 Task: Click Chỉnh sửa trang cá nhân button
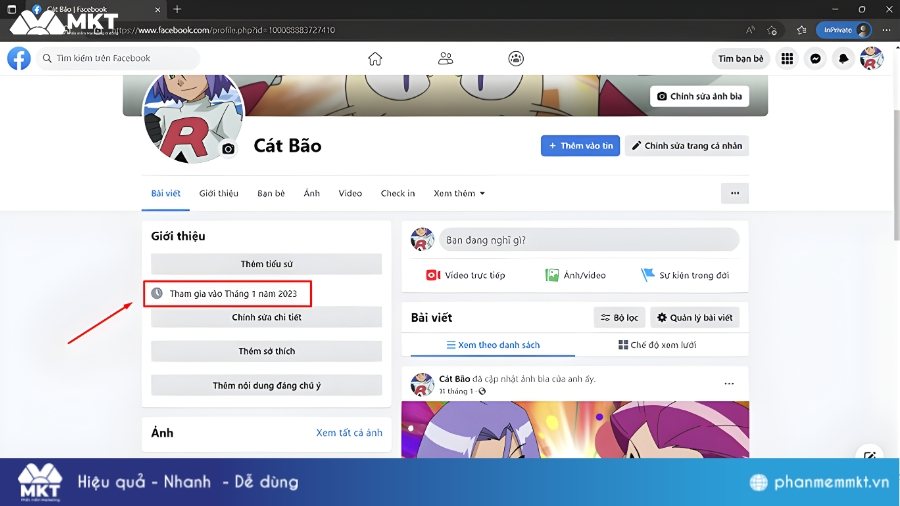tap(687, 146)
